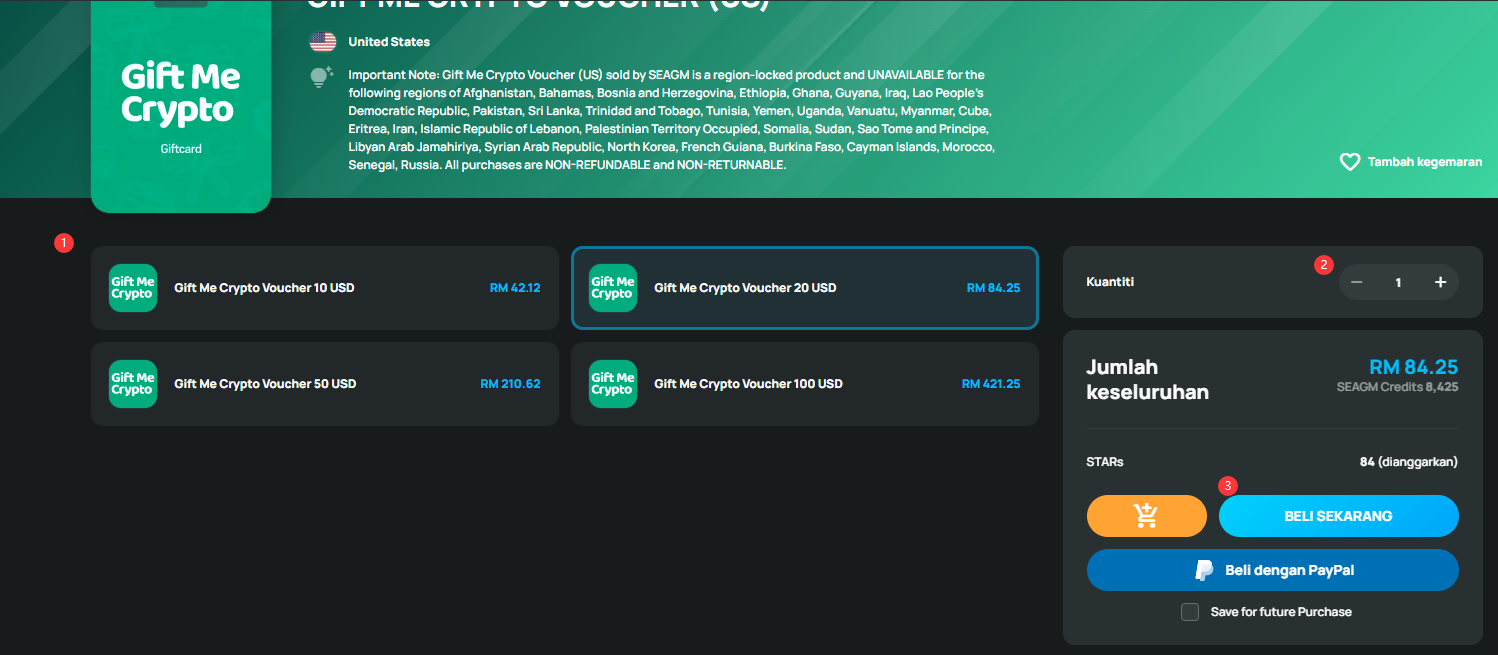The height and width of the screenshot is (655, 1498).
Task: Click BELI SEKARANG button
Action: tap(1338, 516)
